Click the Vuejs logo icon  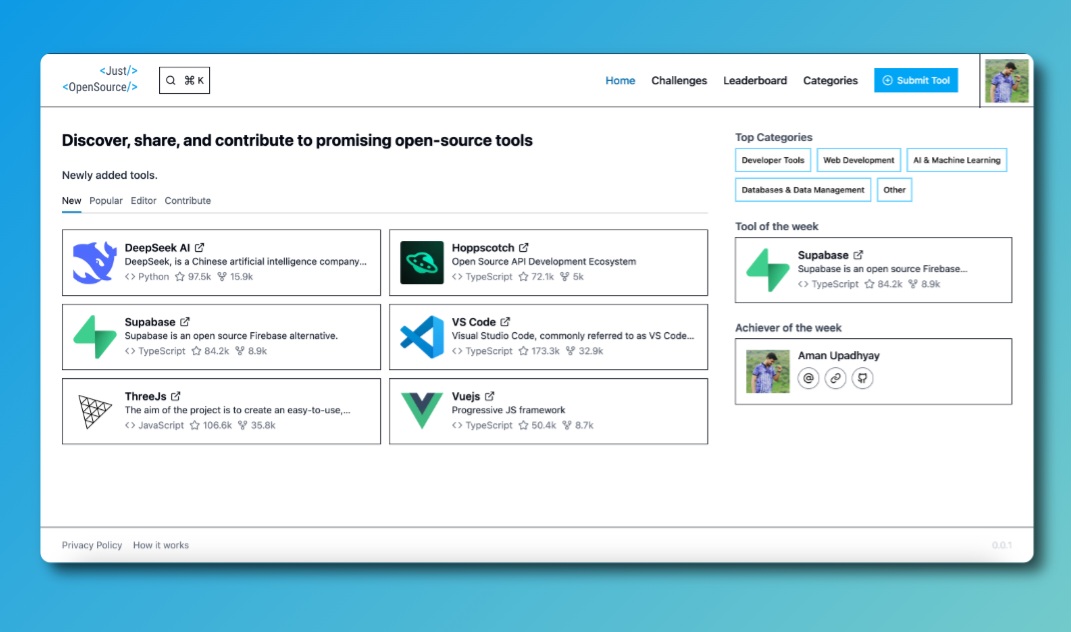tap(421, 411)
